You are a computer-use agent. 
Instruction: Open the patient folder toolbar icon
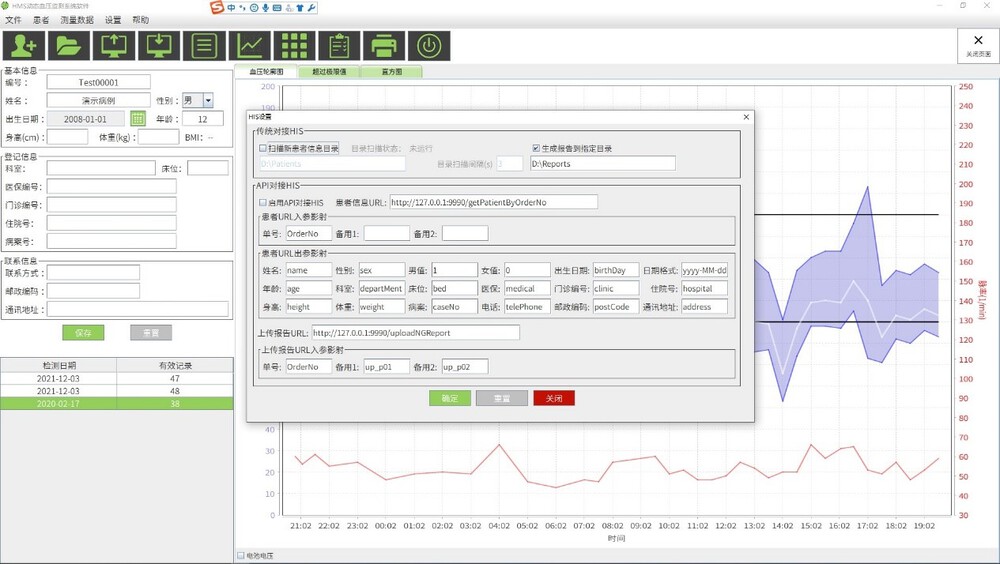(x=68, y=46)
